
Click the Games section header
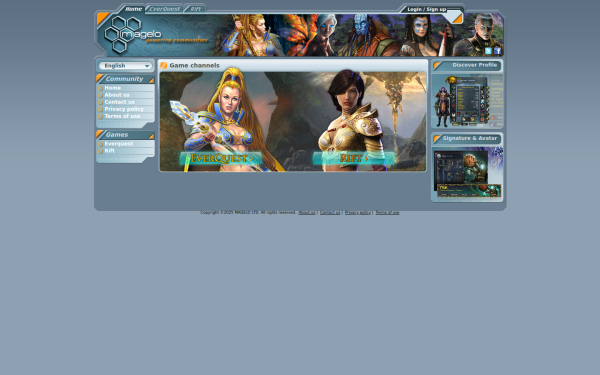click(125, 135)
